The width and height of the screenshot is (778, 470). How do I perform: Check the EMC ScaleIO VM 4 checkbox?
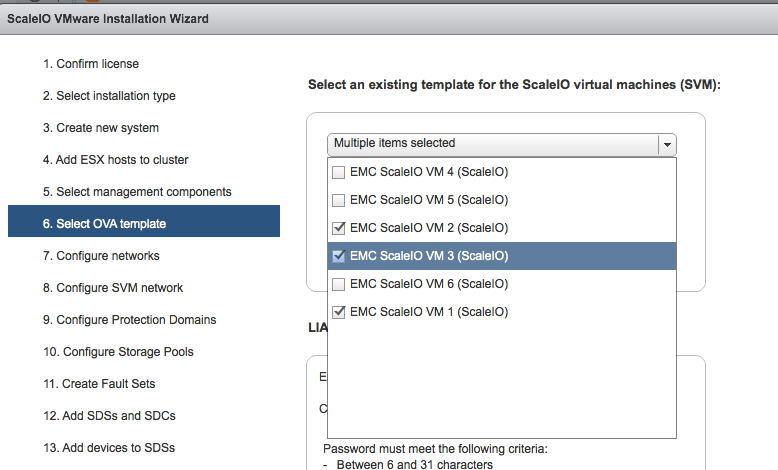[x=339, y=172]
